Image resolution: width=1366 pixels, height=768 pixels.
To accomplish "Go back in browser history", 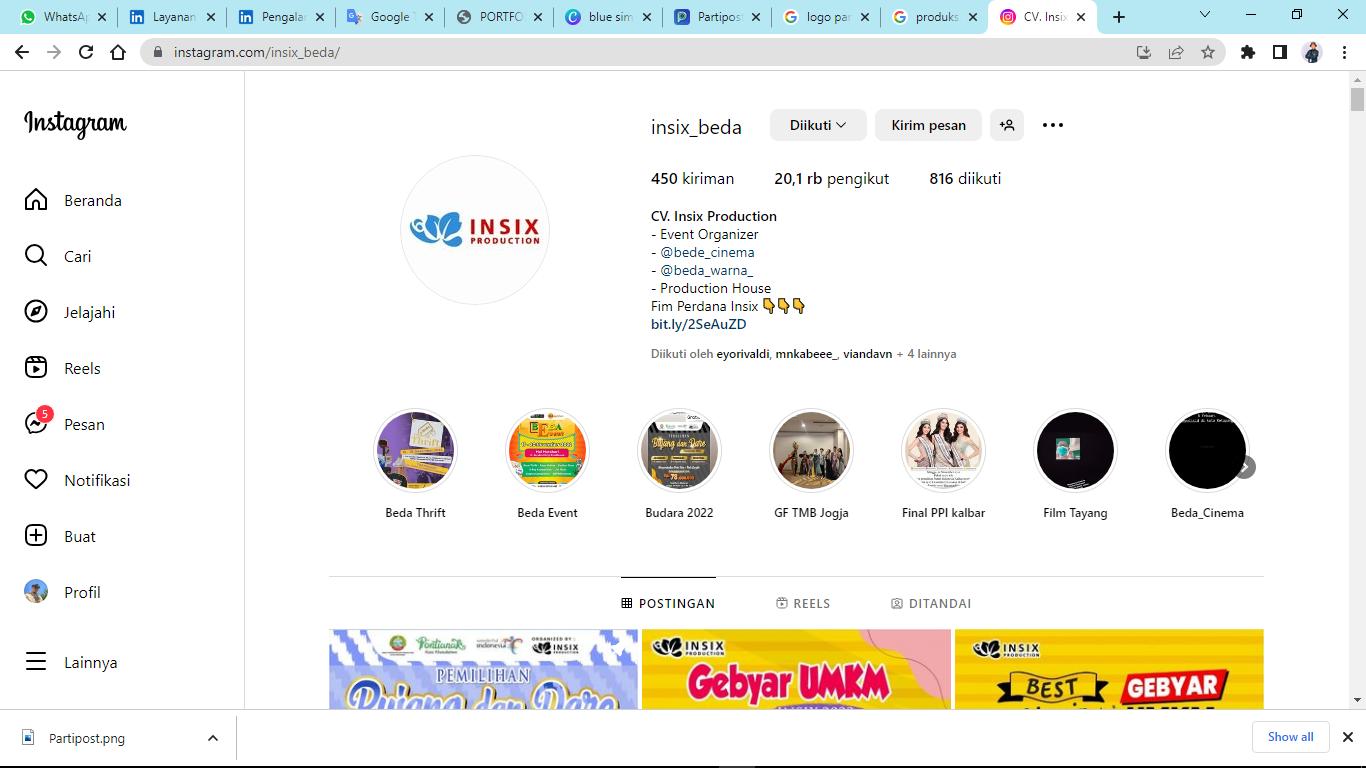I will coord(22,52).
